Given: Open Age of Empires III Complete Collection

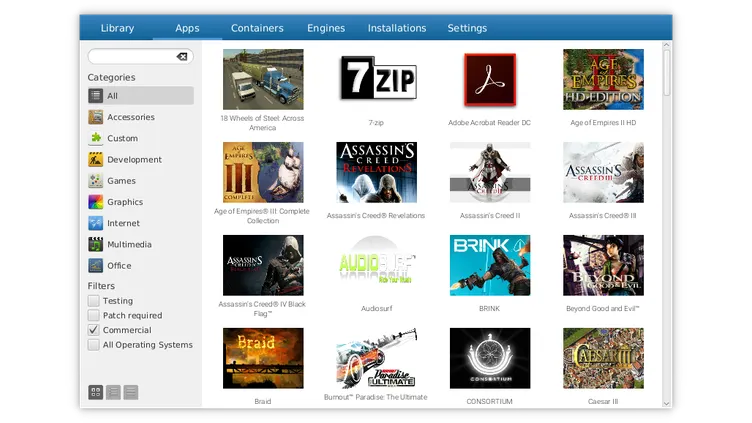Looking at the screenshot, I should pos(263,172).
